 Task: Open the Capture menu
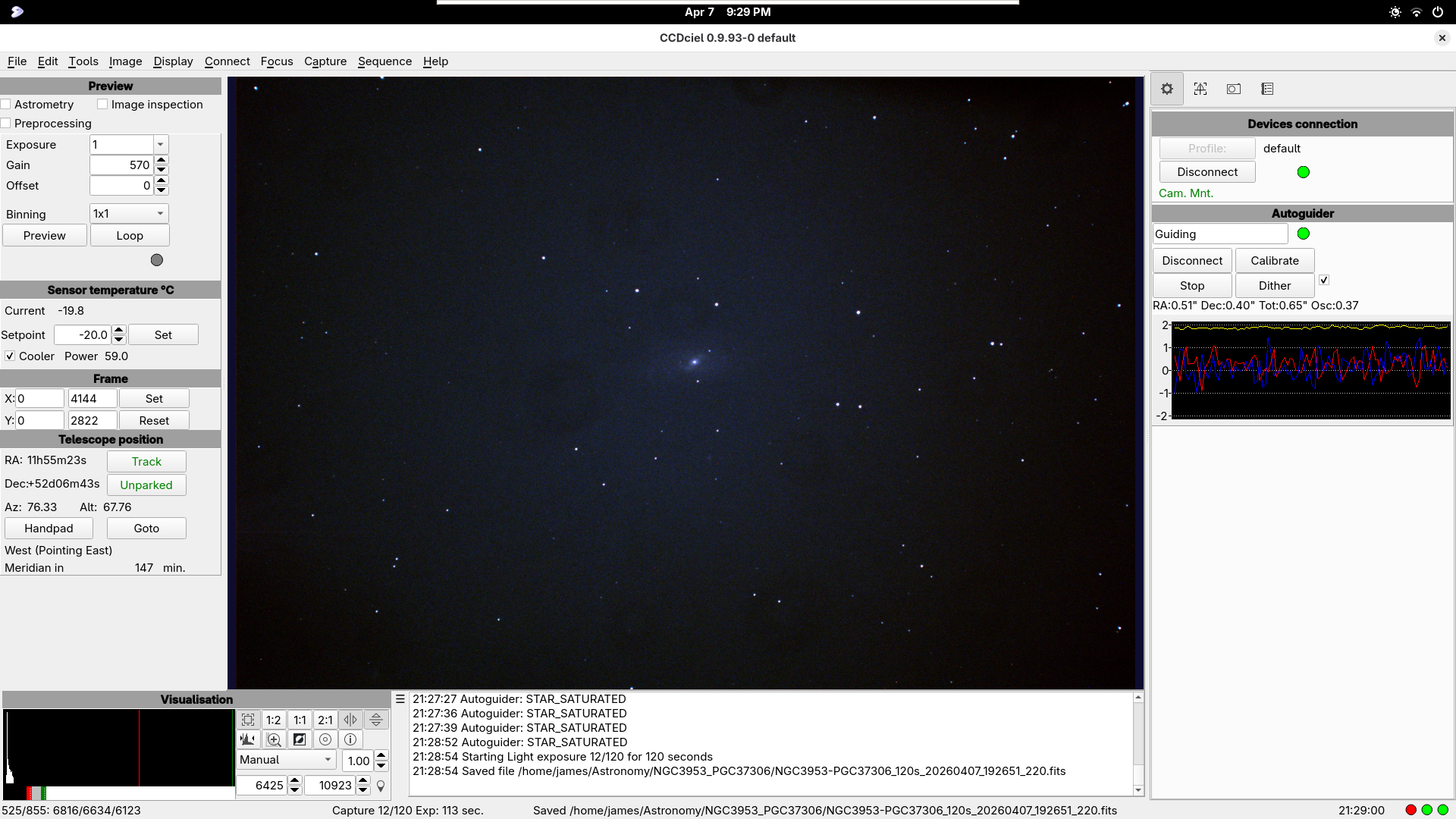(325, 61)
